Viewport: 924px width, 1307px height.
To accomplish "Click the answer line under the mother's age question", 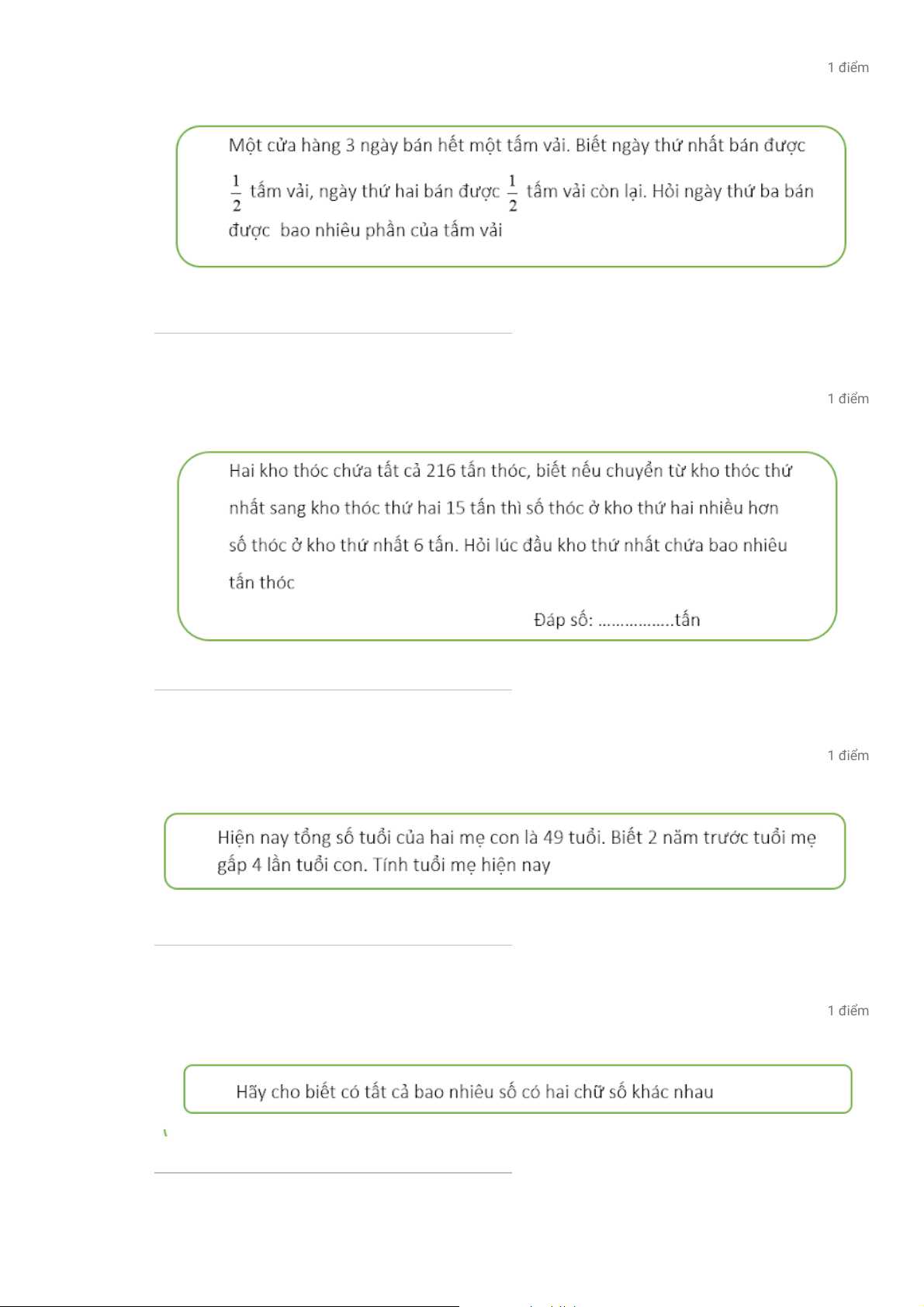I will [x=333, y=945].
